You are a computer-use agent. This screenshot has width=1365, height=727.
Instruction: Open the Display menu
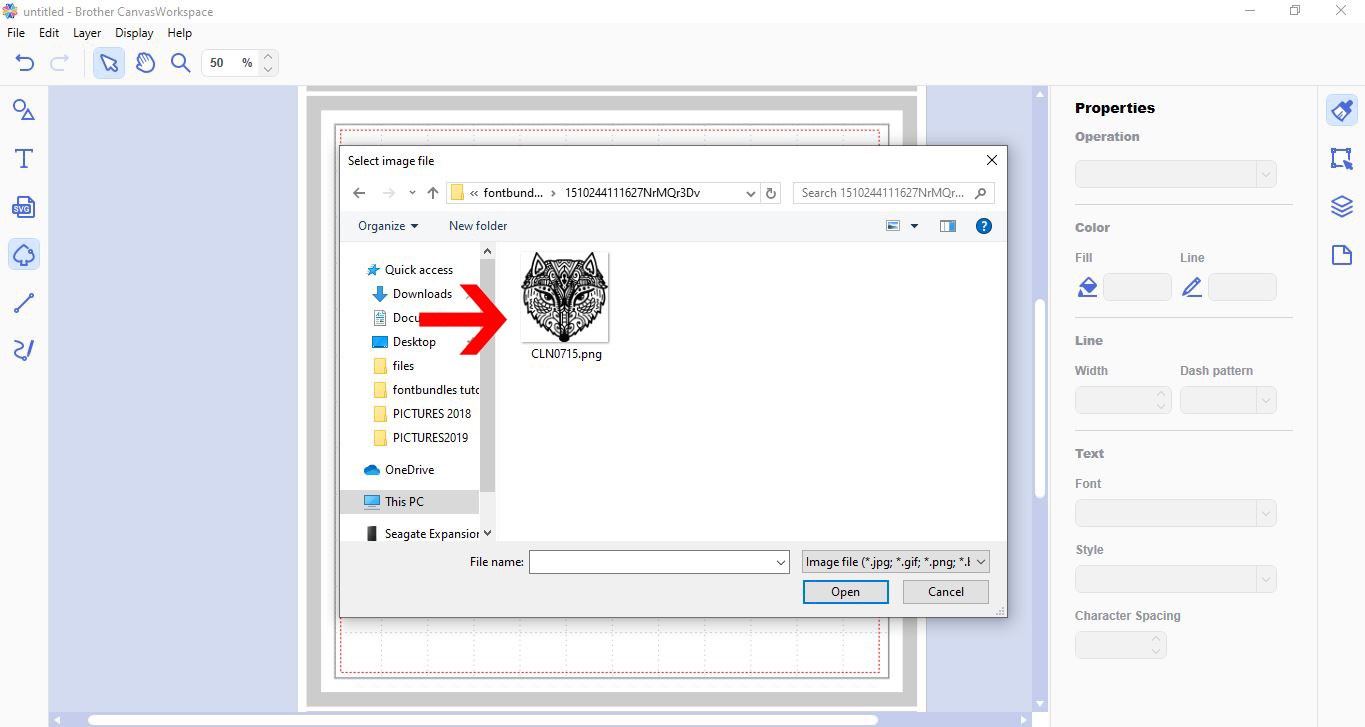pos(134,33)
